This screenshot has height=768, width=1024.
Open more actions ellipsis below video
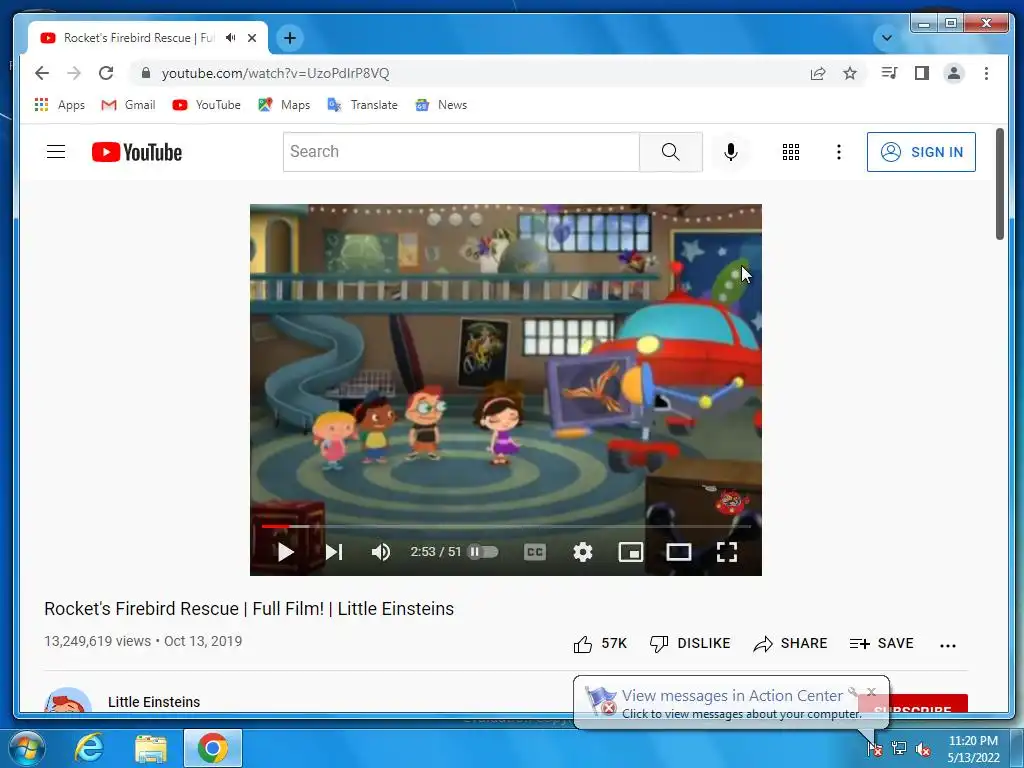click(x=948, y=645)
